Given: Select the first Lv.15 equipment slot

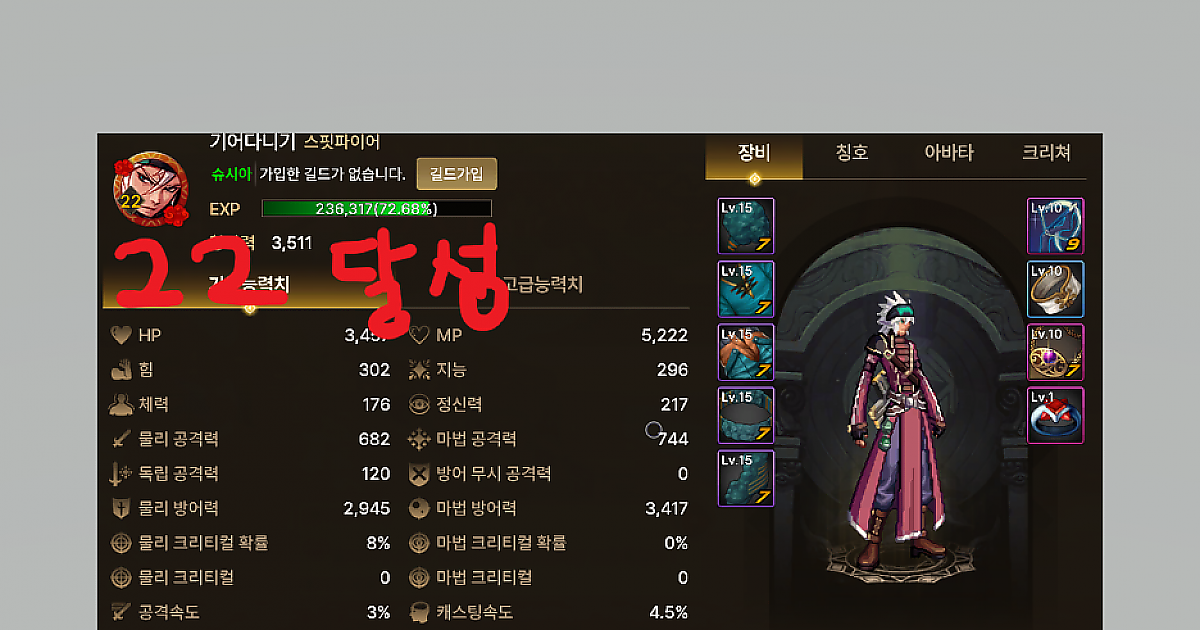Looking at the screenshot, I should click(746, 226).
